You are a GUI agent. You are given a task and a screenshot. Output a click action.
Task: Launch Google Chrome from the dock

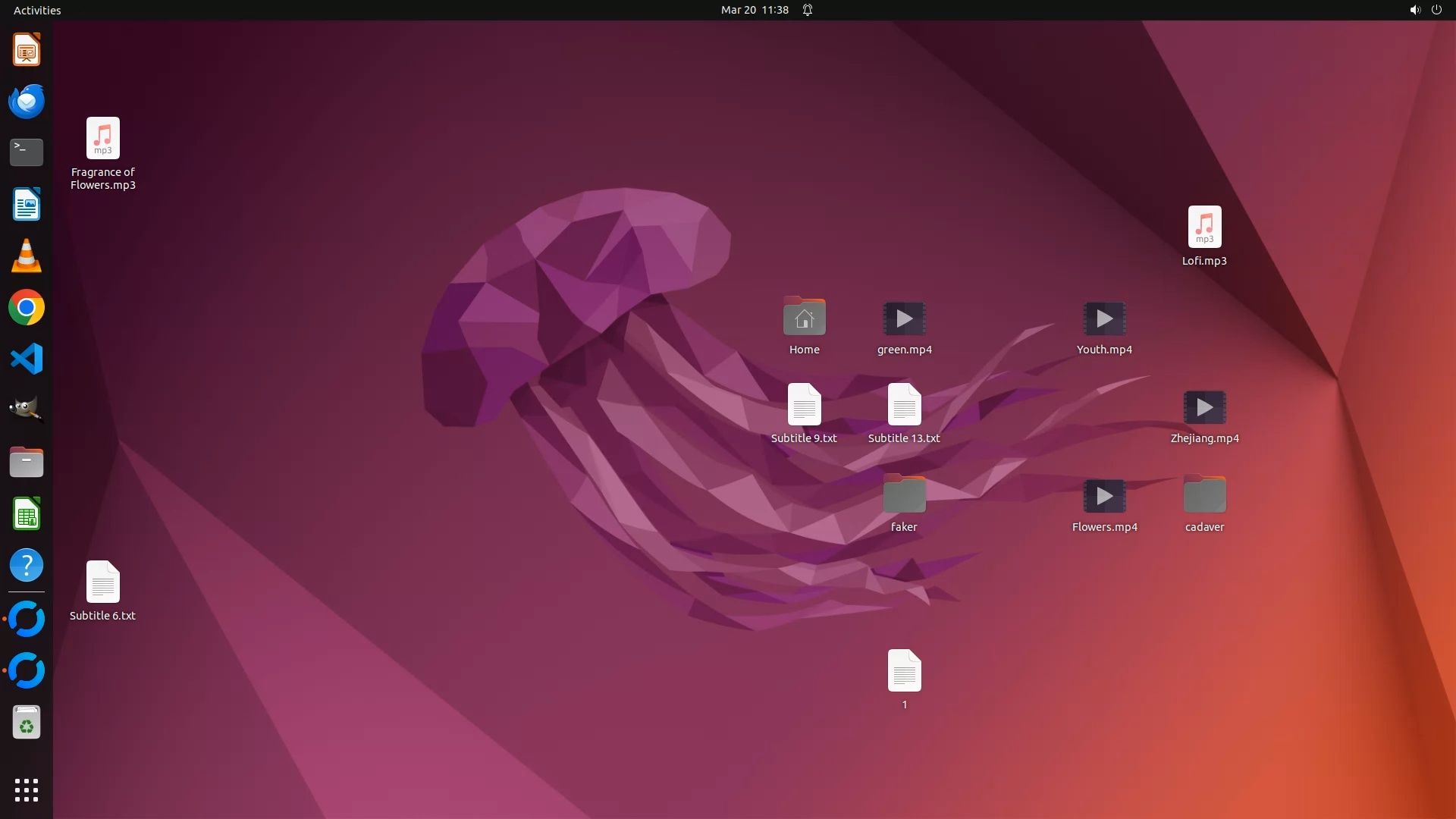coord(27,308)
